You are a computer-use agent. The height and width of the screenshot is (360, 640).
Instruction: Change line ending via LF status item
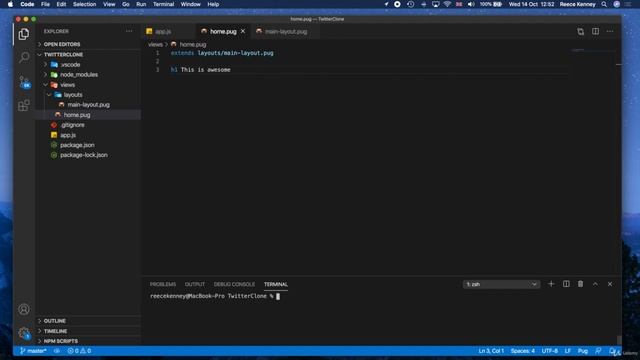pos(567,351)
